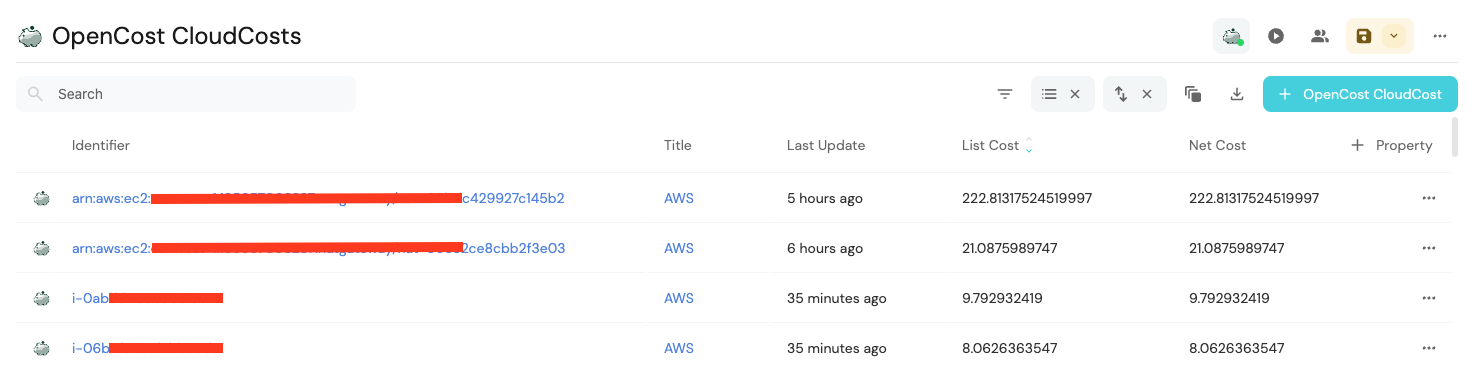Click the Net Cost column header
The height and width of the screenshot is (367, 1474).
1217,145
